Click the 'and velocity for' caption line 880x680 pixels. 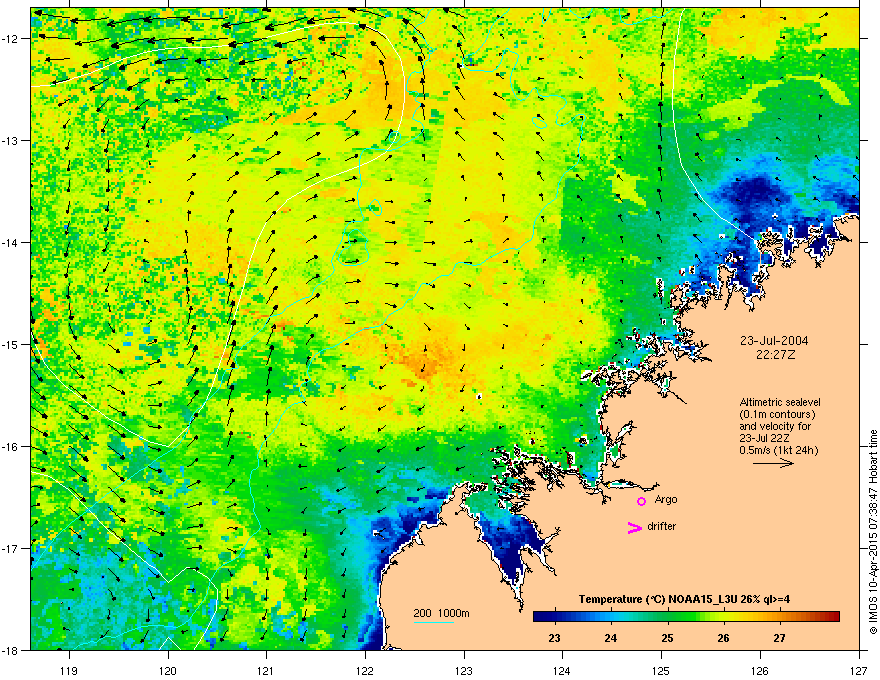[x=775, y=426]
